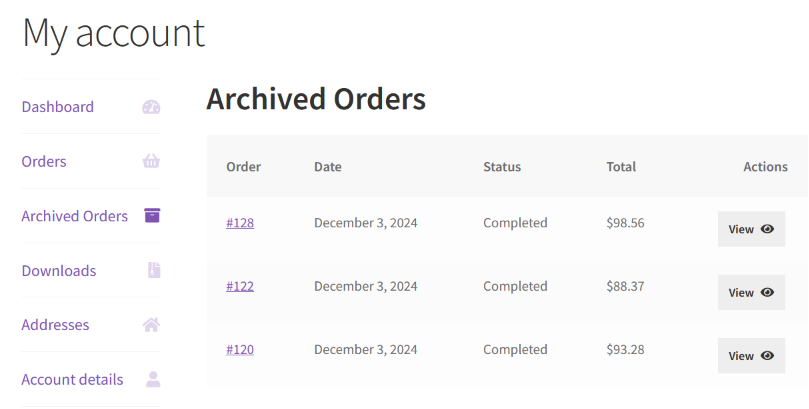The image size is (809, 409).
Task: Open Account details page
Action: [72, 379]
